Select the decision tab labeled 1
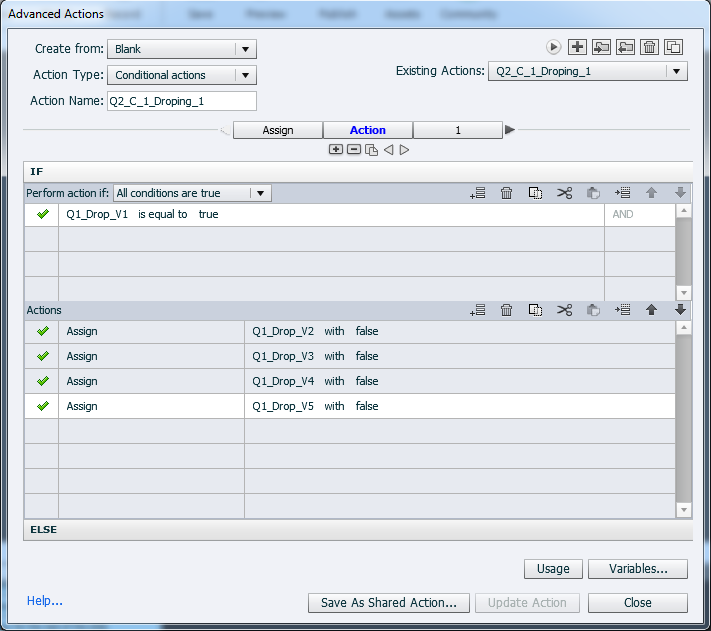 (458, 130)
